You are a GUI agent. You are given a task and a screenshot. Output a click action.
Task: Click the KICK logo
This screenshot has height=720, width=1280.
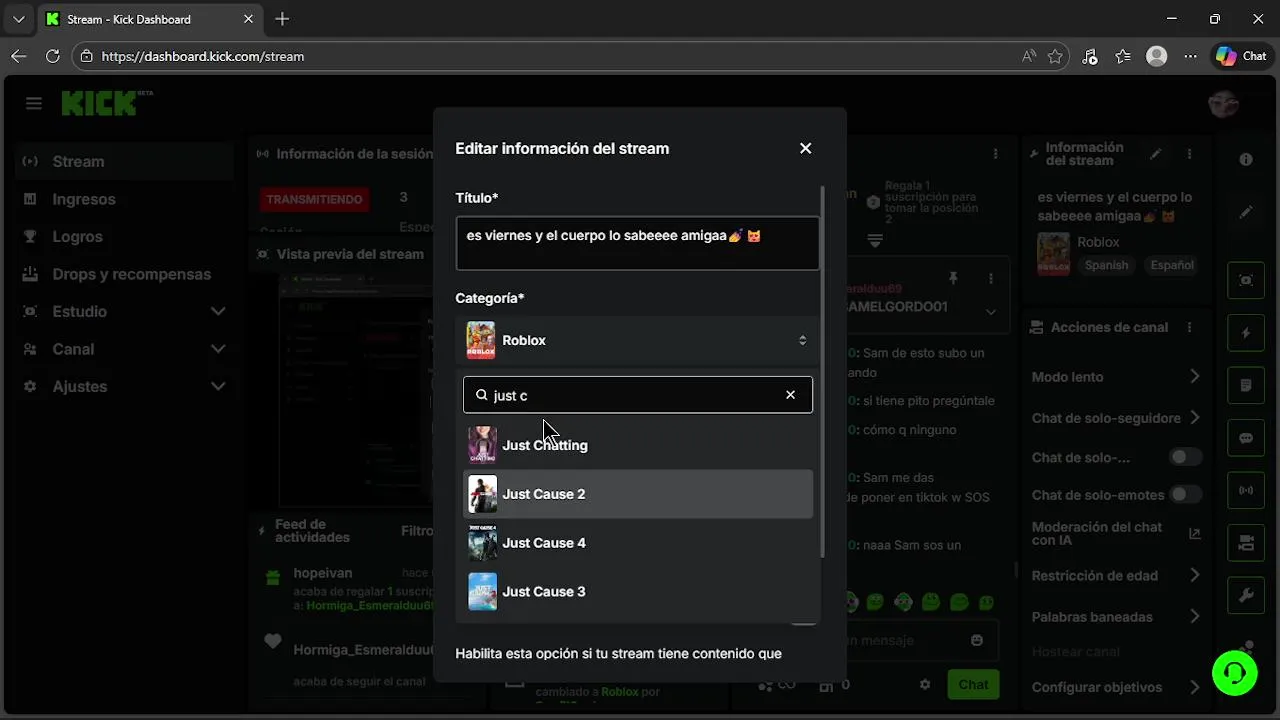pyautogui.click(x=100, y=103)
